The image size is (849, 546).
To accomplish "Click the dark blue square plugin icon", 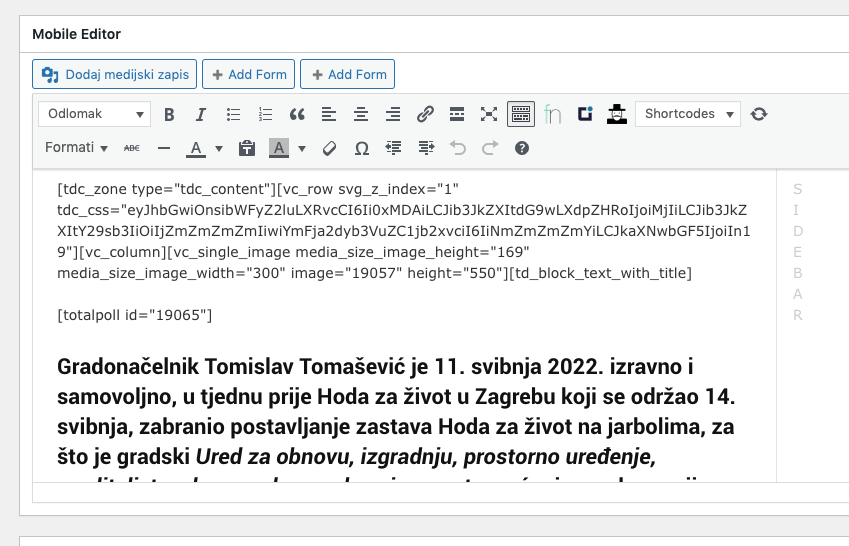I will [585, 114].
